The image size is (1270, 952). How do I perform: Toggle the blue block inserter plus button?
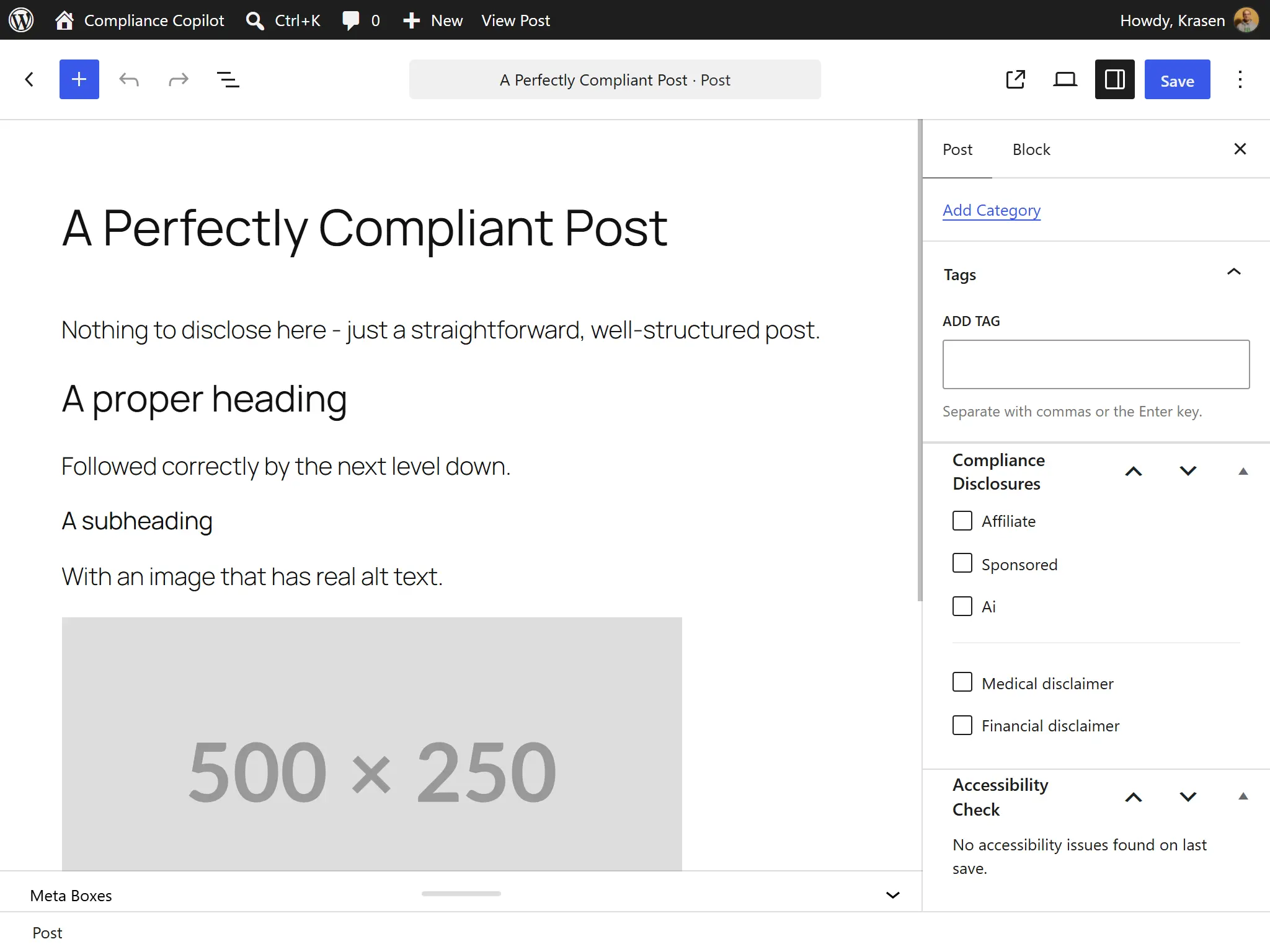coord(79,79)
